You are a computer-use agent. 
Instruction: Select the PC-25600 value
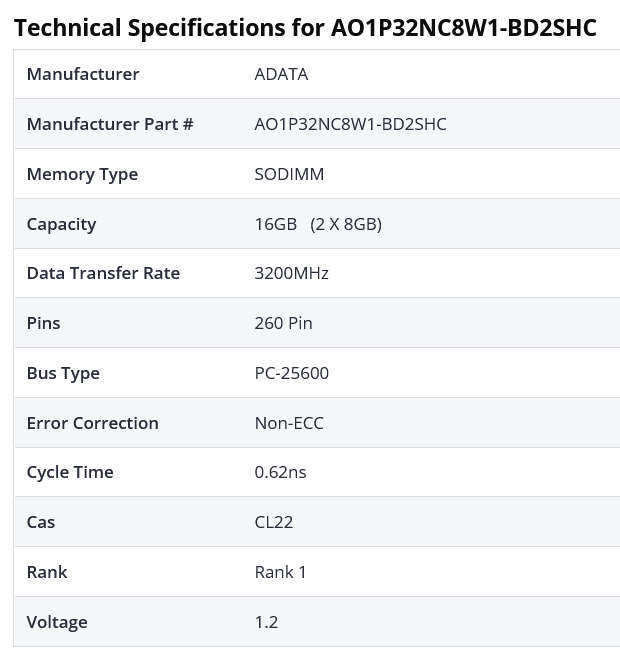pos(291,373)
